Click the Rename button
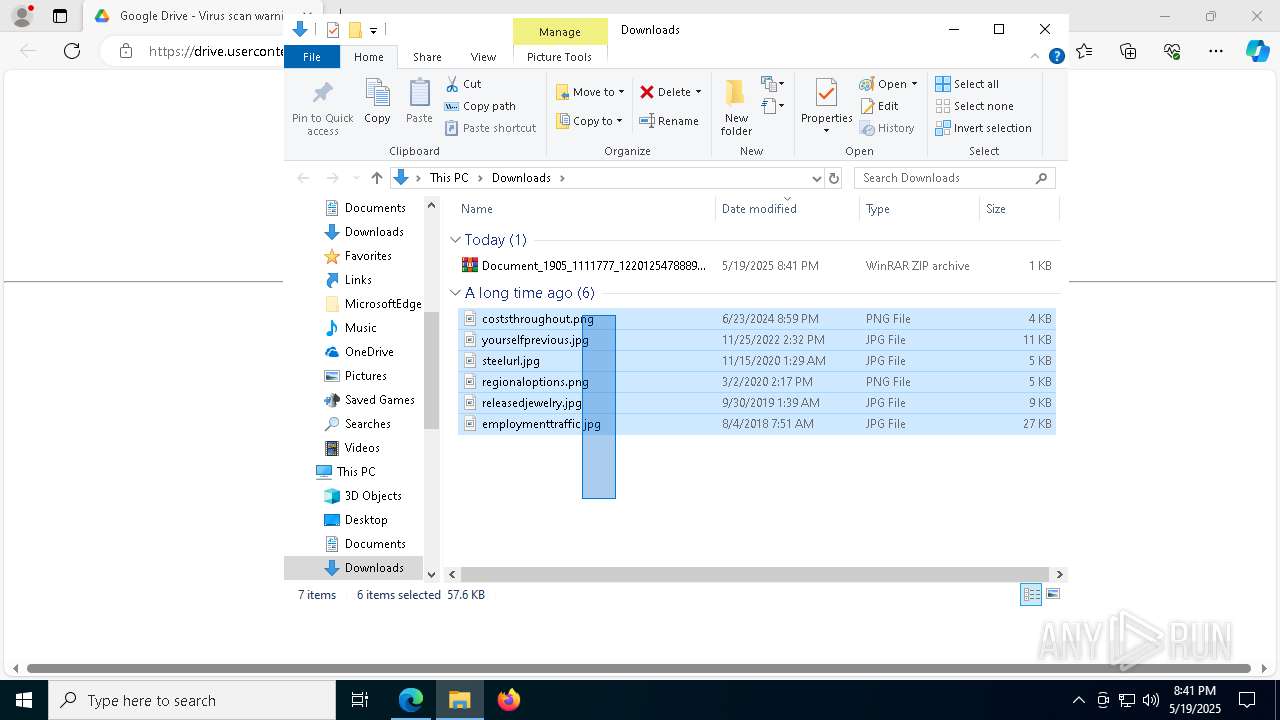Screen dimensions: 1280x720 click(669, 121)
